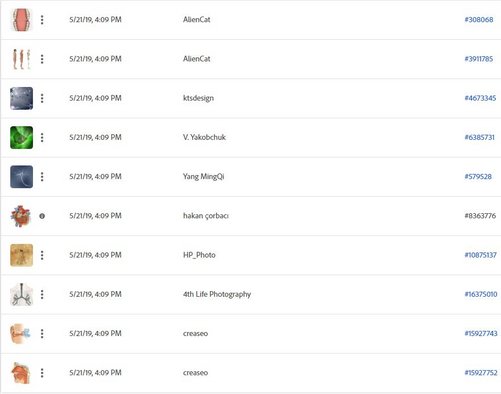Select green abstract thumbnail by V. Yakobchuk

click(22, 137)
